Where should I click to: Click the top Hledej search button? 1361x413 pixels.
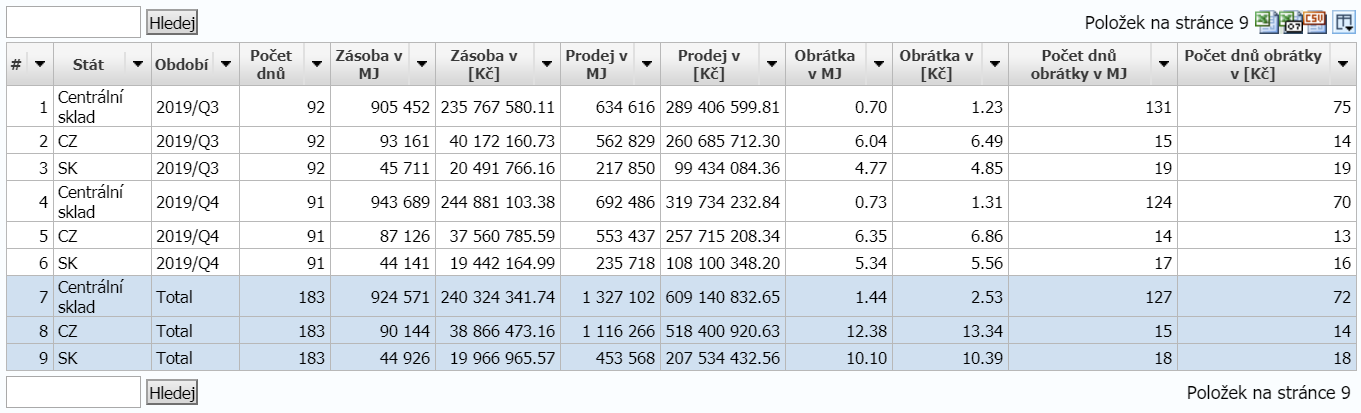173,21
